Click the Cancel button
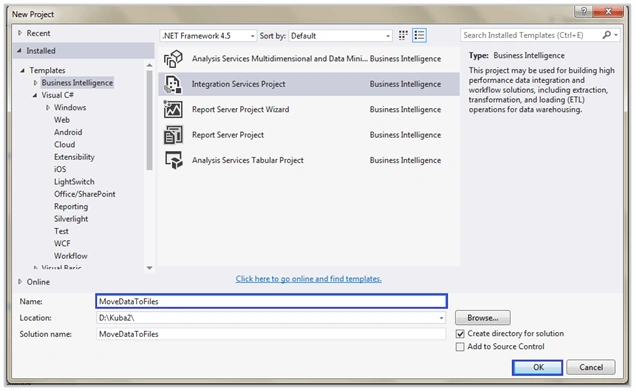This screenshot has width=635, height=391. [591, 367]
